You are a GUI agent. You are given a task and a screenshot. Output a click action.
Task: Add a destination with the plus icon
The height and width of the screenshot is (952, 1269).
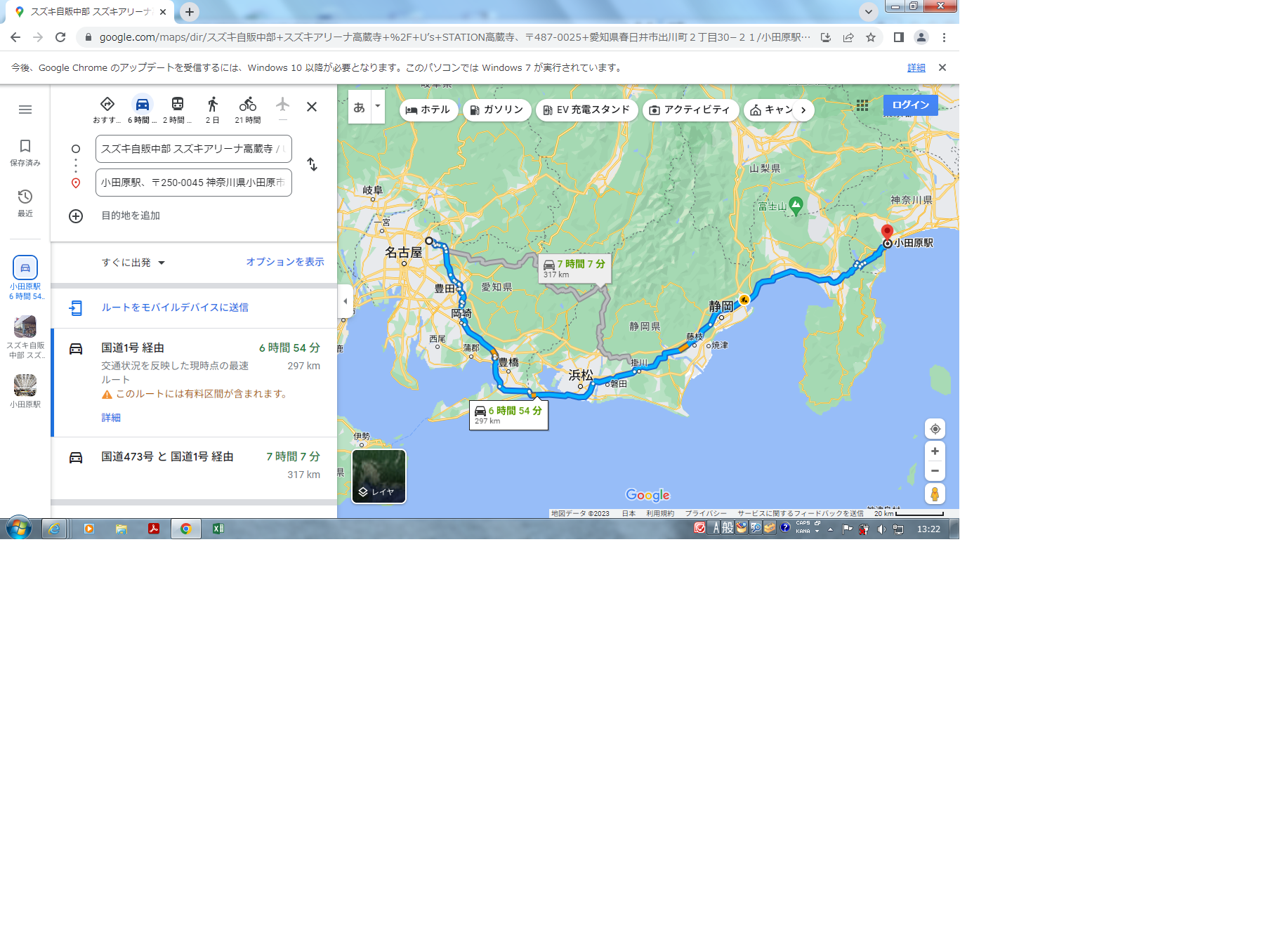[76, 216]
